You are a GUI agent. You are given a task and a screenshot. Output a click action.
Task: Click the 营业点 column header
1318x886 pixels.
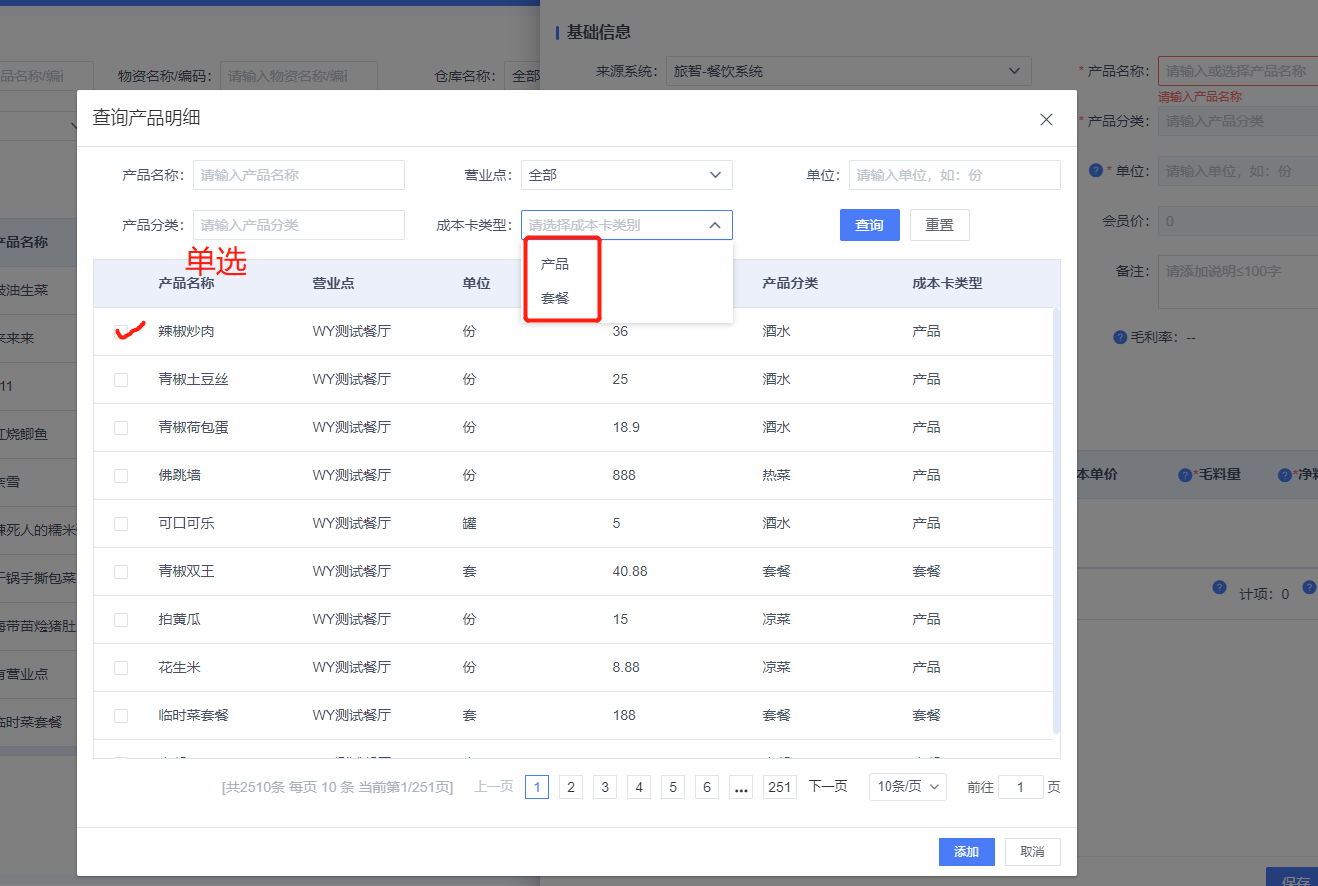coord(333,283)
